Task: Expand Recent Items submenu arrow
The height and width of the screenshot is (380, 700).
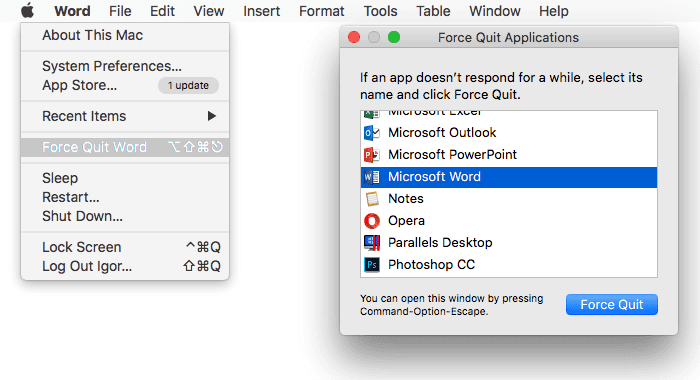Action: pos(212,116)
